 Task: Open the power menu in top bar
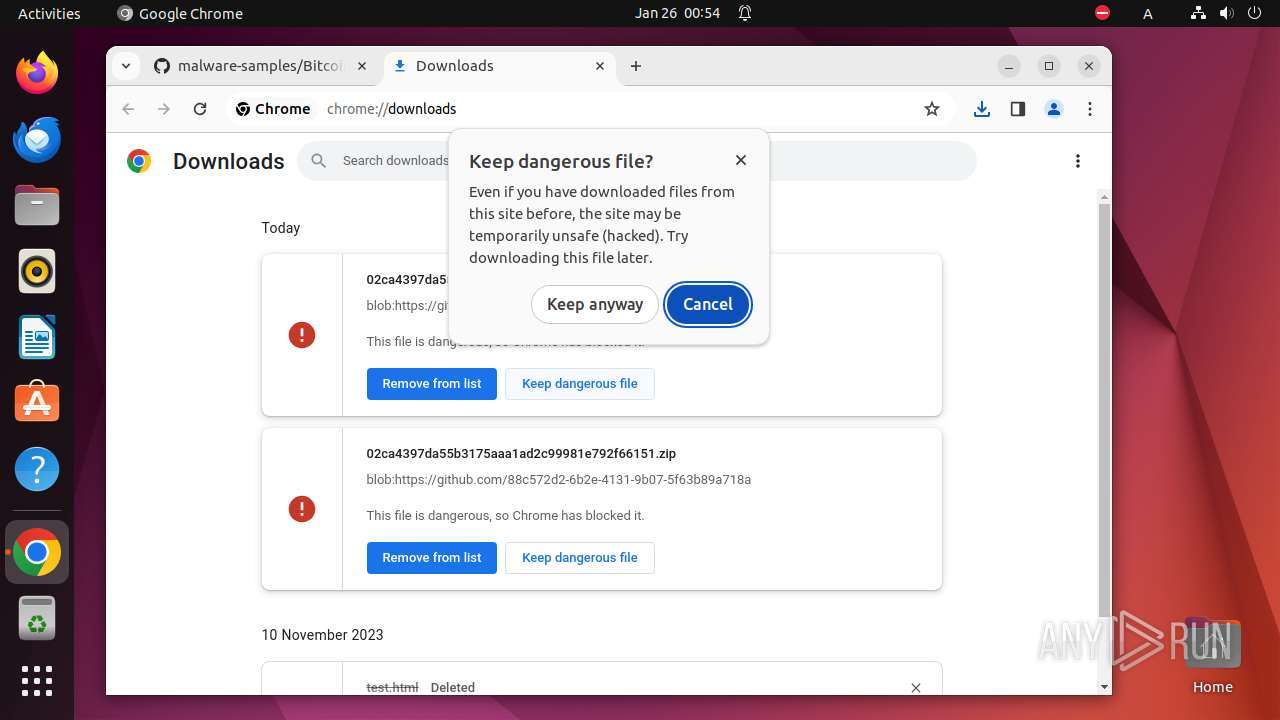tap(1254, 13)
